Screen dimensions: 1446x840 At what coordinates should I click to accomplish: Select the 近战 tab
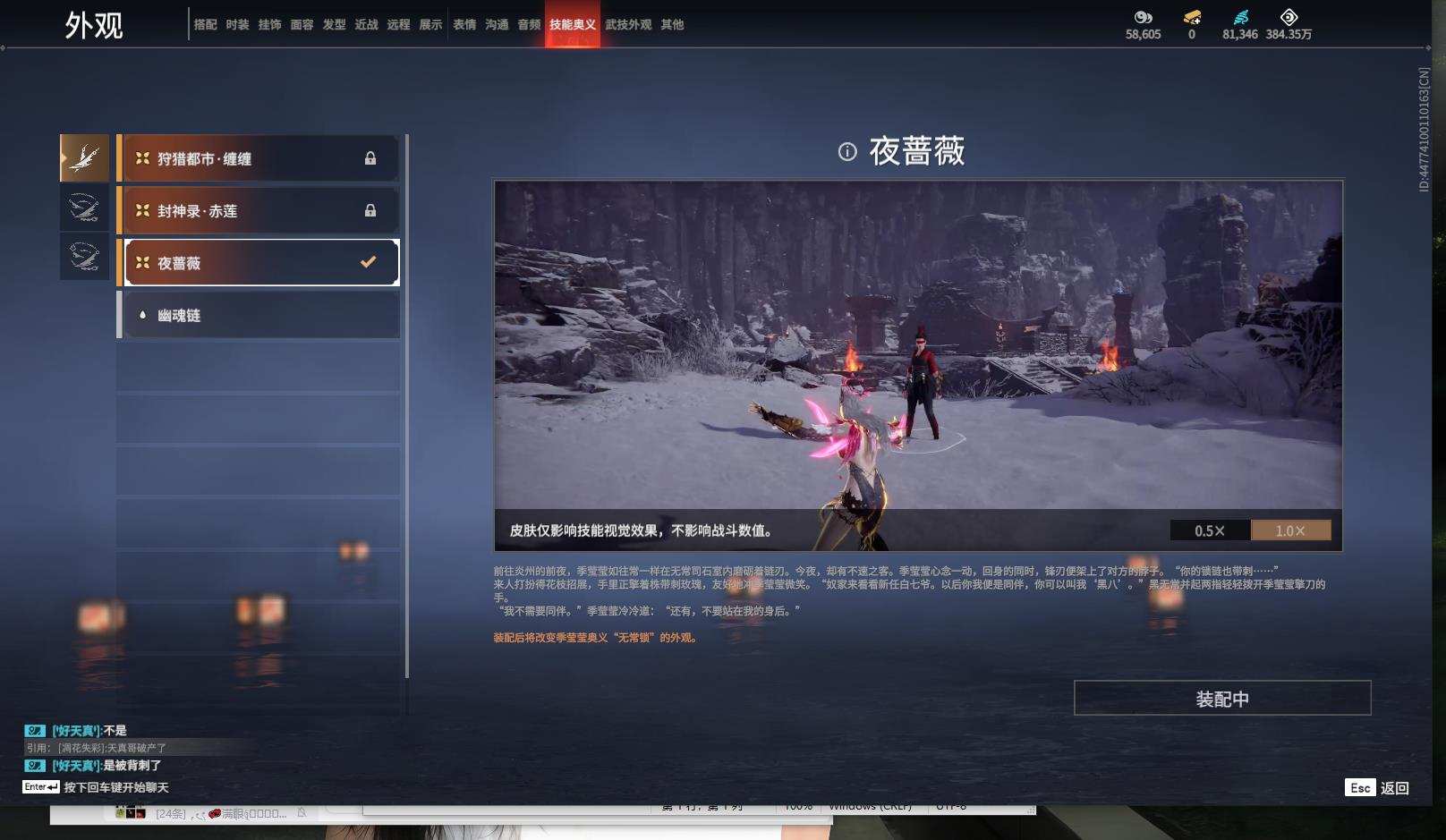click(x=366, y=25)
